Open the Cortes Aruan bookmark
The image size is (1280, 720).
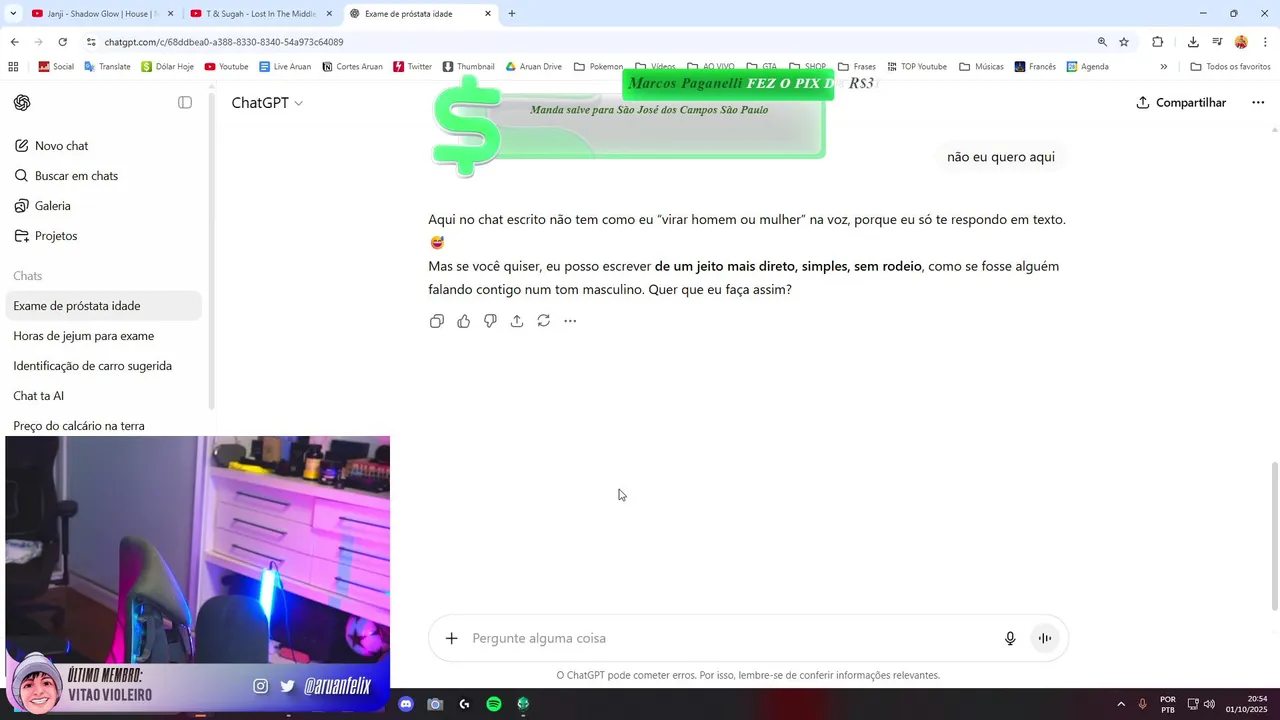pos(352,67)
